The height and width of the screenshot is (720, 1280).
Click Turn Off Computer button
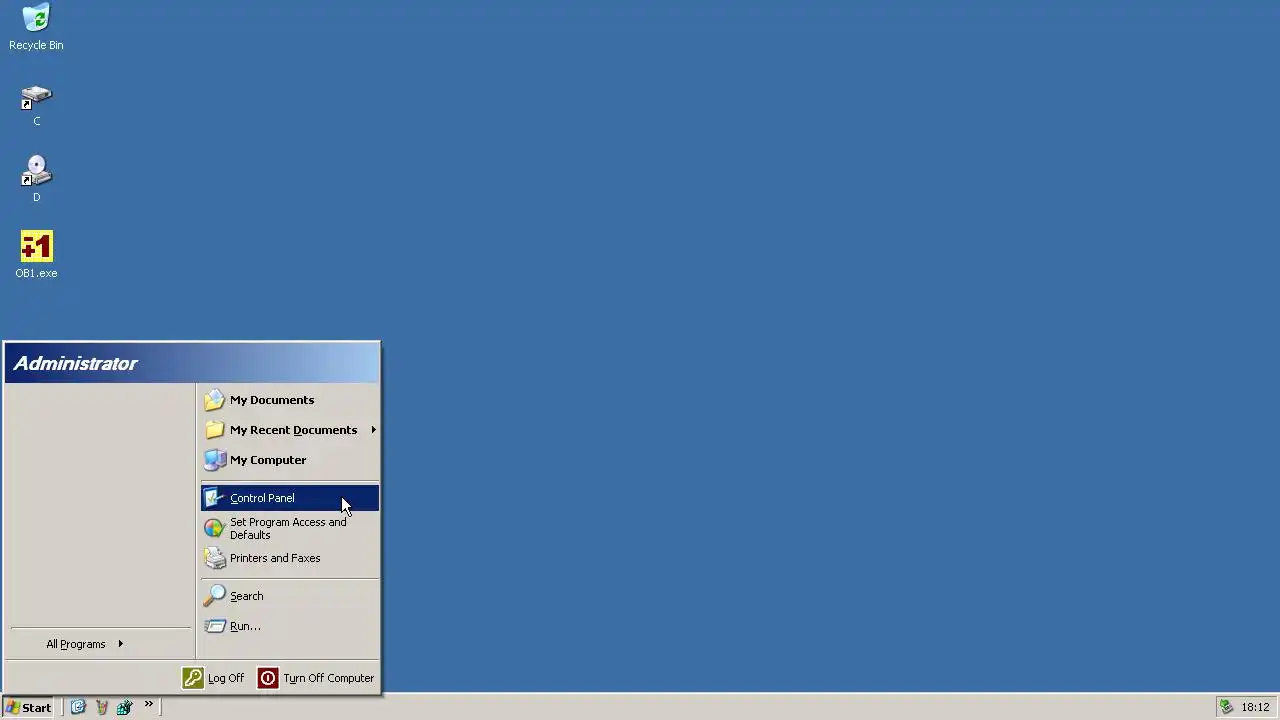pyautogui.click(x=316, y=678)
